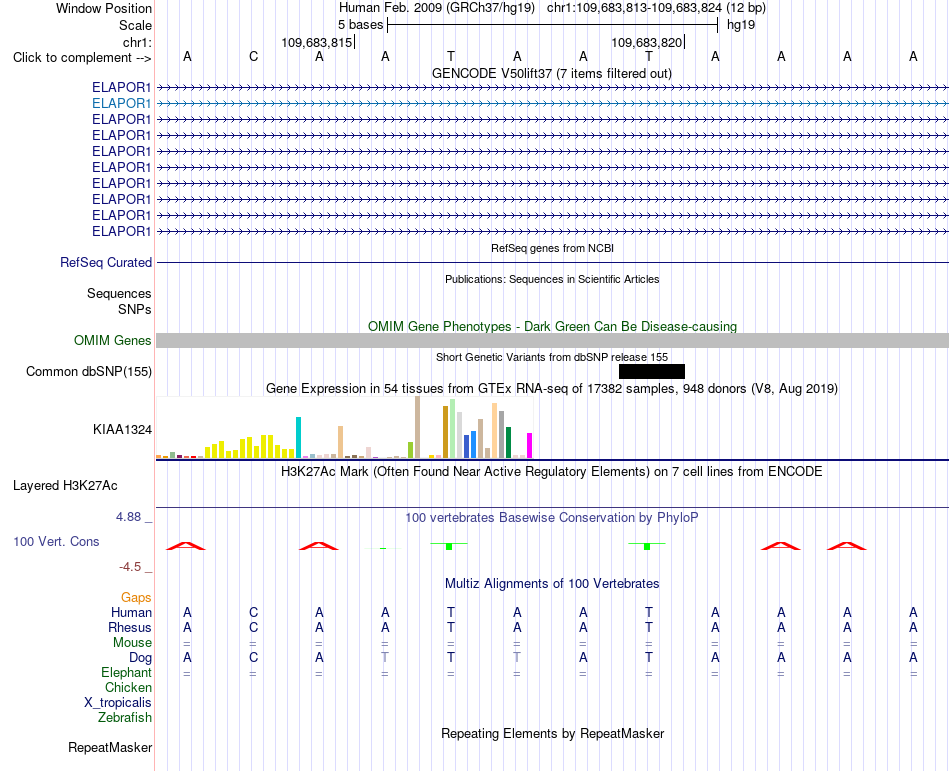Click the 'hg19' label beside scale bar
Viewport: 950px width, 771px height.
[741, 25]
